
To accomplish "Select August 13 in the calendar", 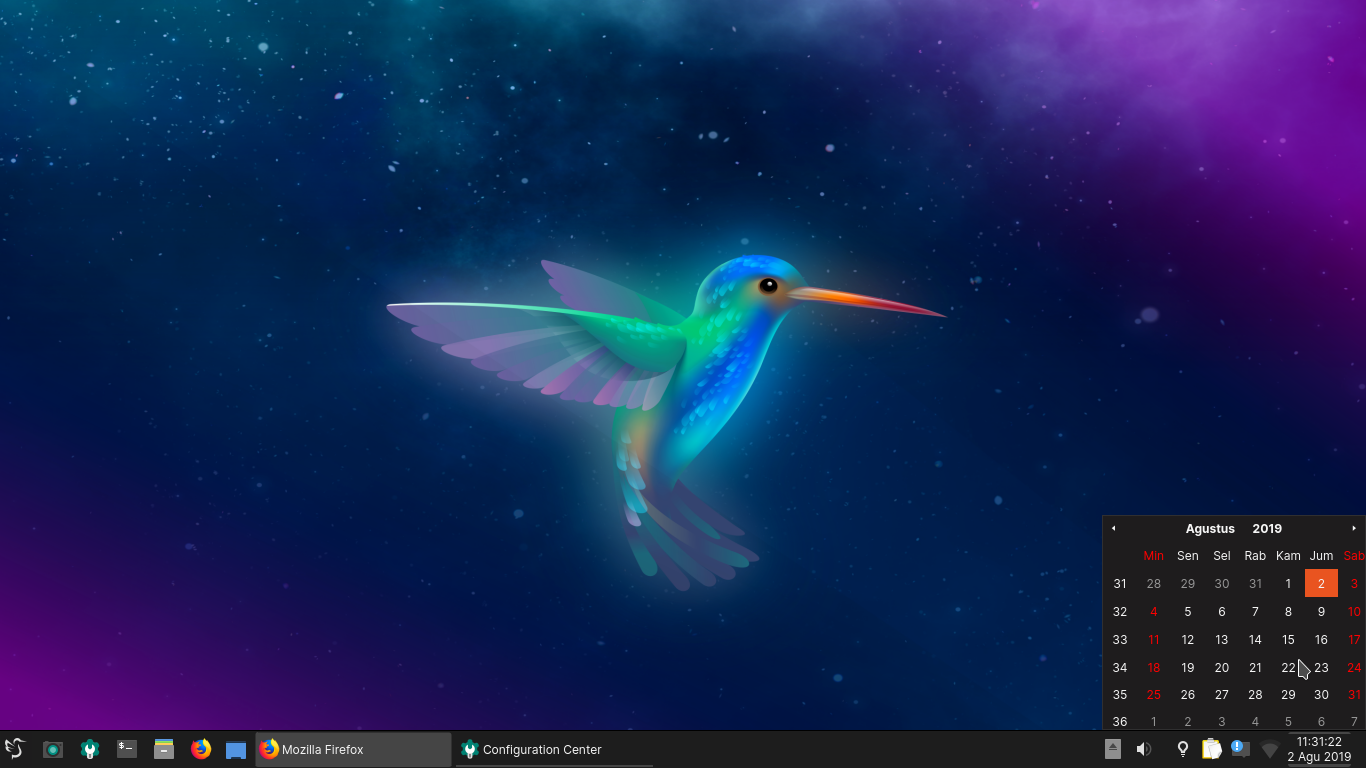I will tap(1221, 639).
